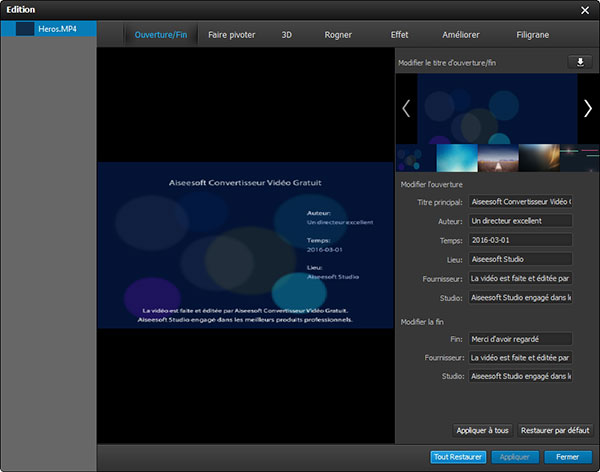The width and height of the screenshot is (600, 472).
Task: Open the Faire pivoter tab
Action: click(x=232, y=35)
